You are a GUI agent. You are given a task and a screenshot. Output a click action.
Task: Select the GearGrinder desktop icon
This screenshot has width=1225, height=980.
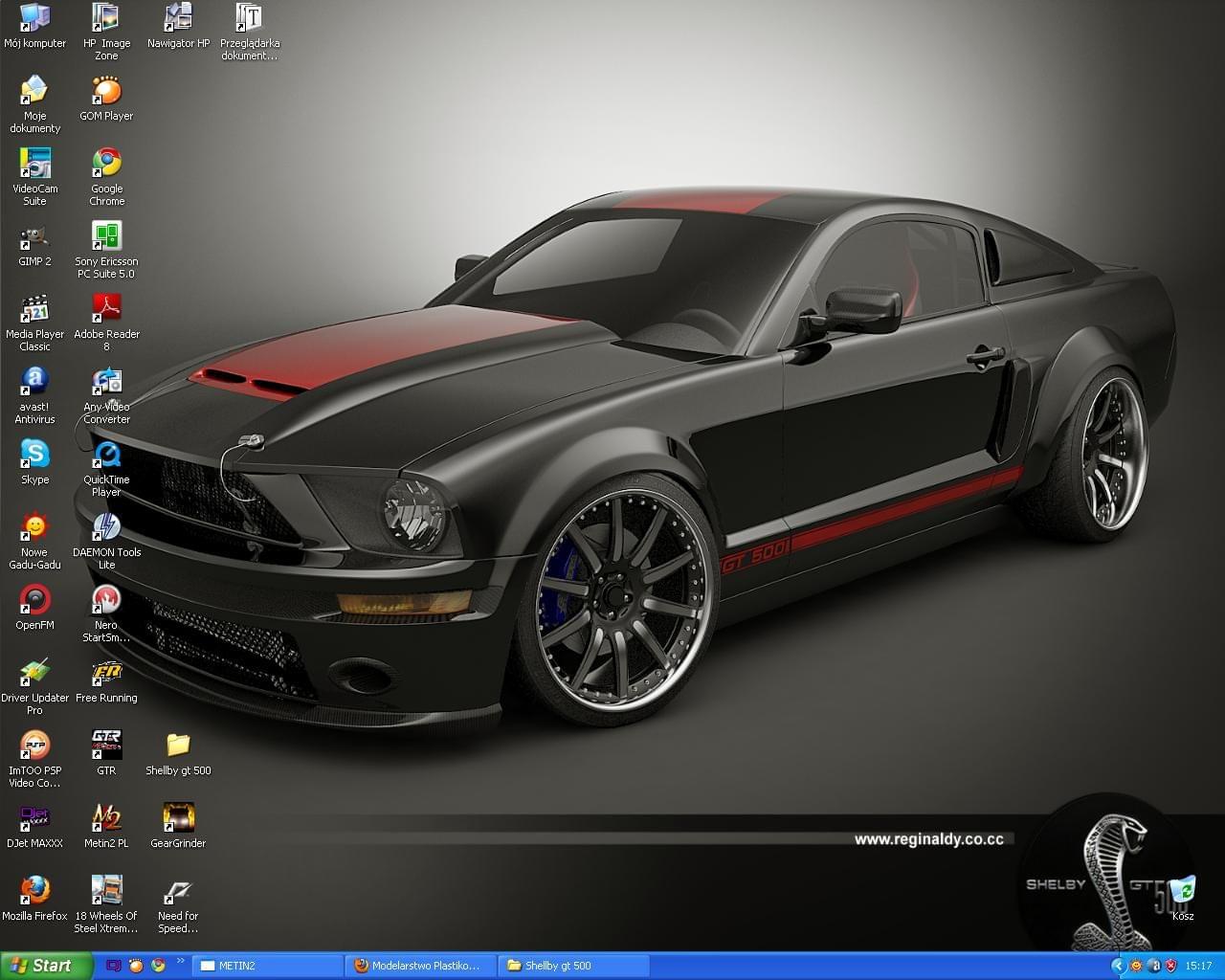[178, 826]
